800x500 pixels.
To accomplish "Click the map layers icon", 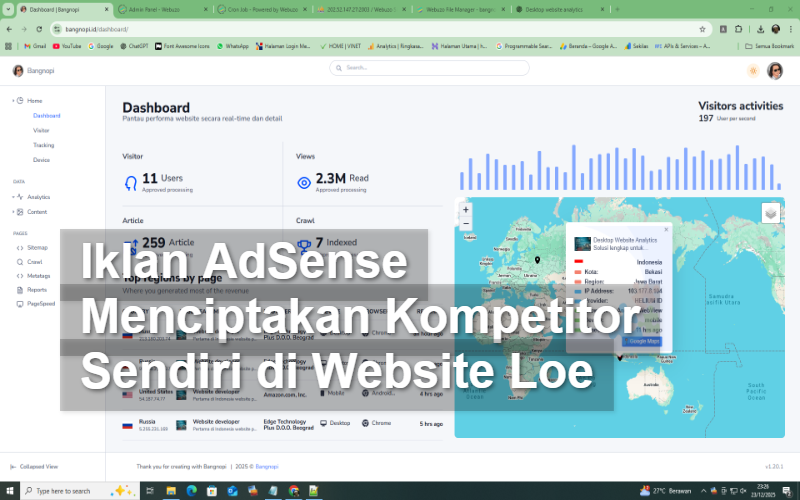I will click(770, 213).
